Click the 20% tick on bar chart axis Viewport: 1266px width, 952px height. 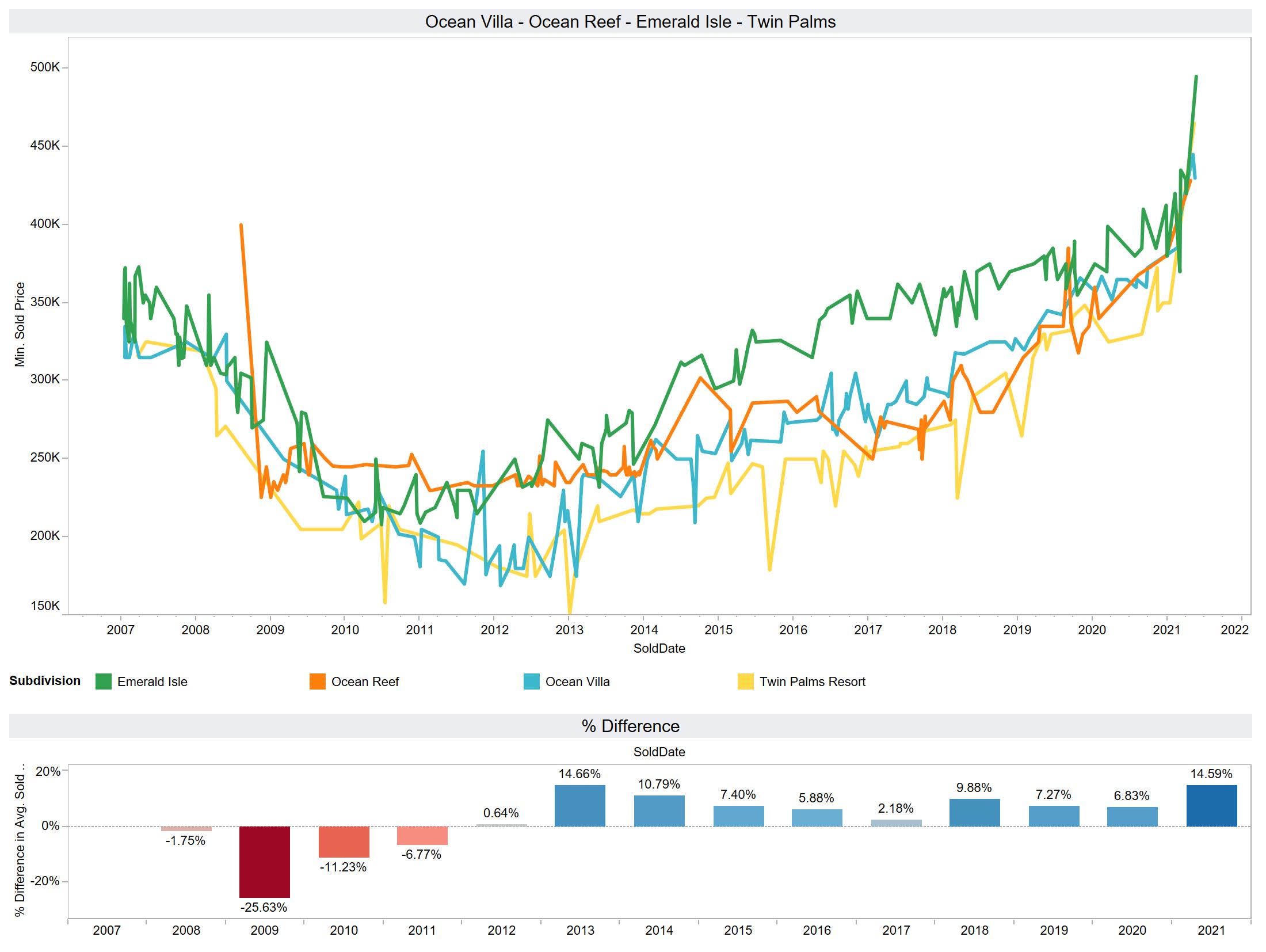[x=48, y=772]
